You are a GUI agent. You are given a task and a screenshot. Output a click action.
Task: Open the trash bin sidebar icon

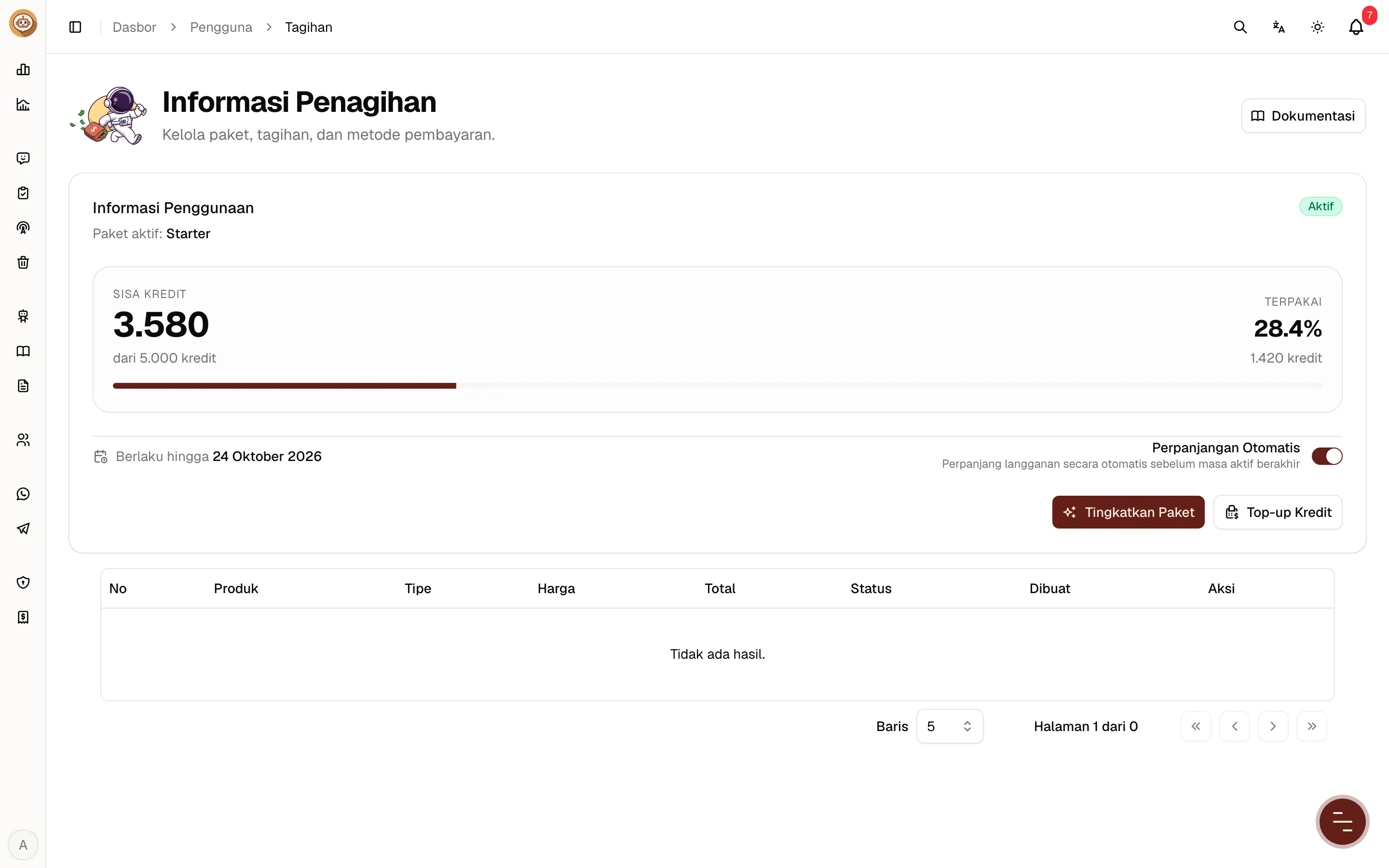pyautogui.click(x=23, y=262)
